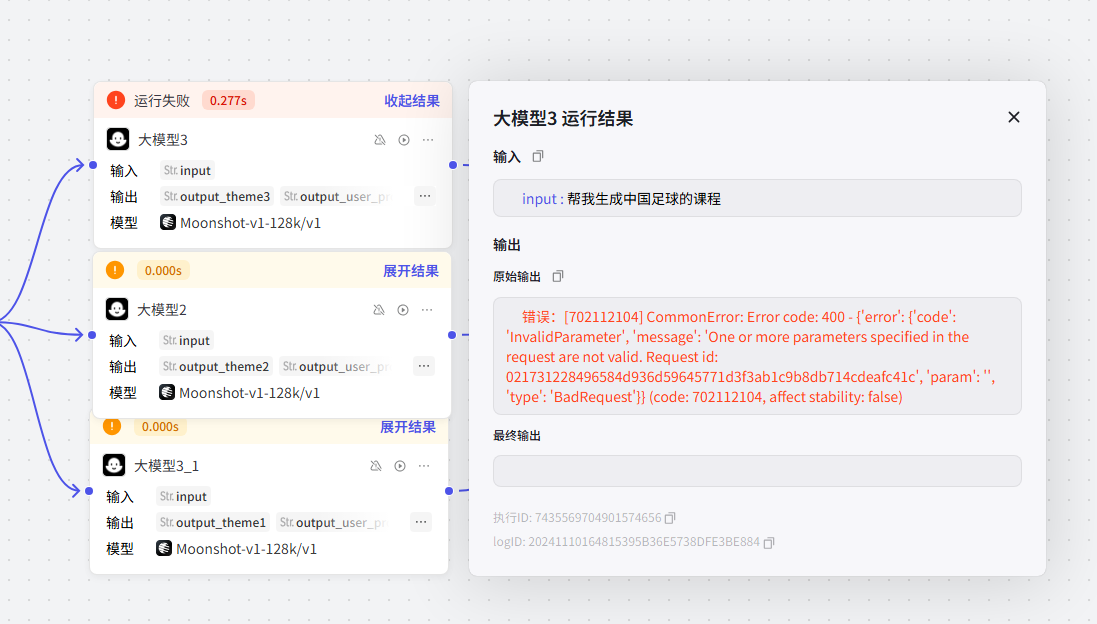
Task: Run the 大模型2 node with its play icon
Action: 403,310
